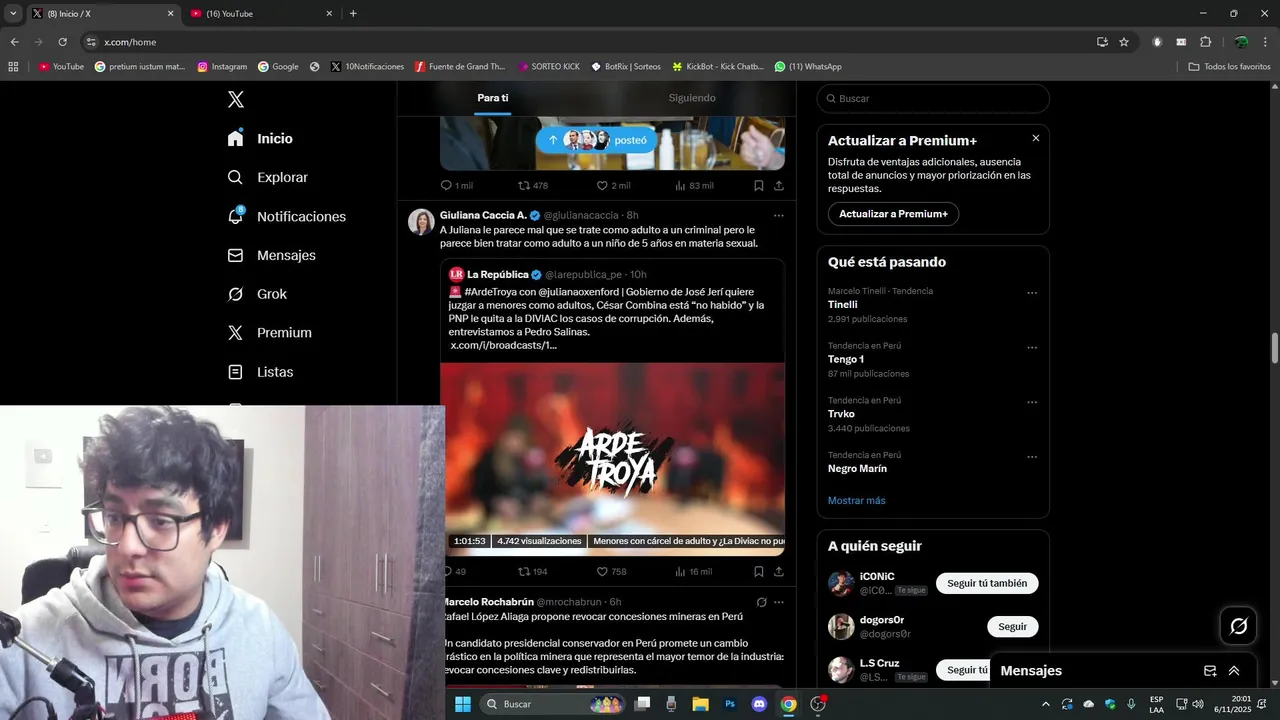Switch to the Para ti tab
The image size is (1280, 720).
click(492, 98)
